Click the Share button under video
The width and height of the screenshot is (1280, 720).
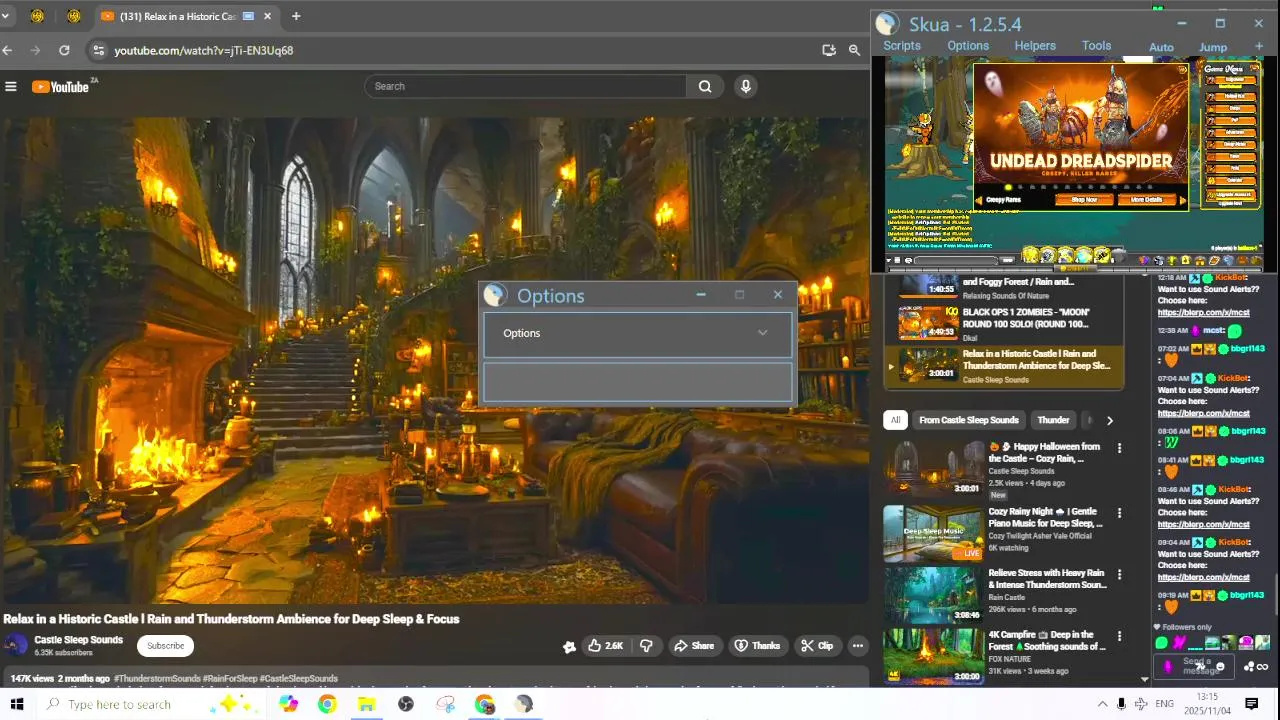[694, 646]
